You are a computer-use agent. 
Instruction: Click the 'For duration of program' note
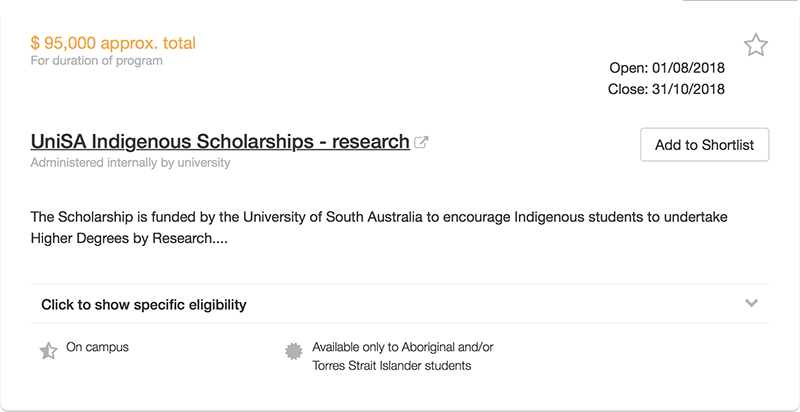point(96,61)
